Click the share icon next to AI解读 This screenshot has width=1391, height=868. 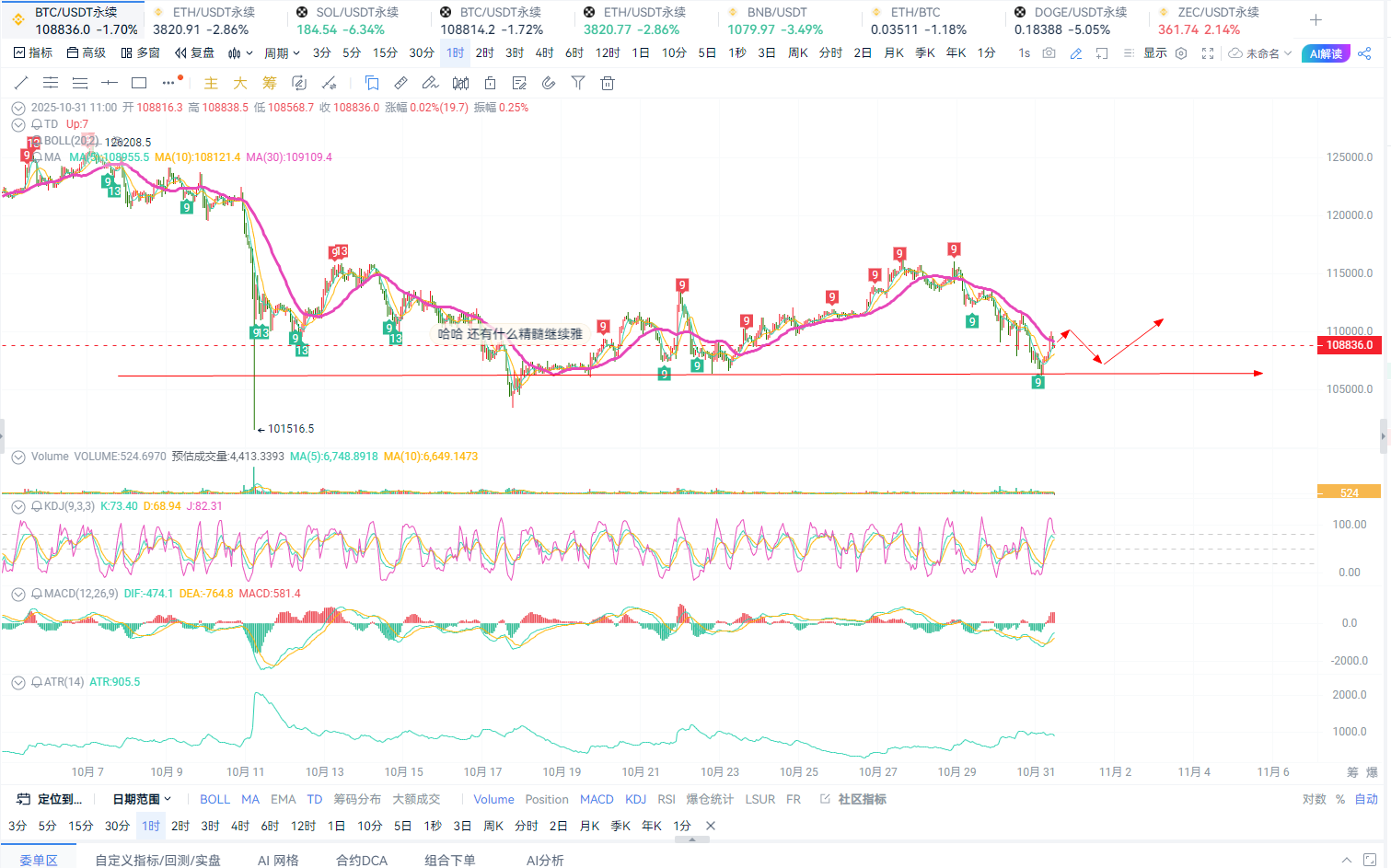pos(1364,53)
